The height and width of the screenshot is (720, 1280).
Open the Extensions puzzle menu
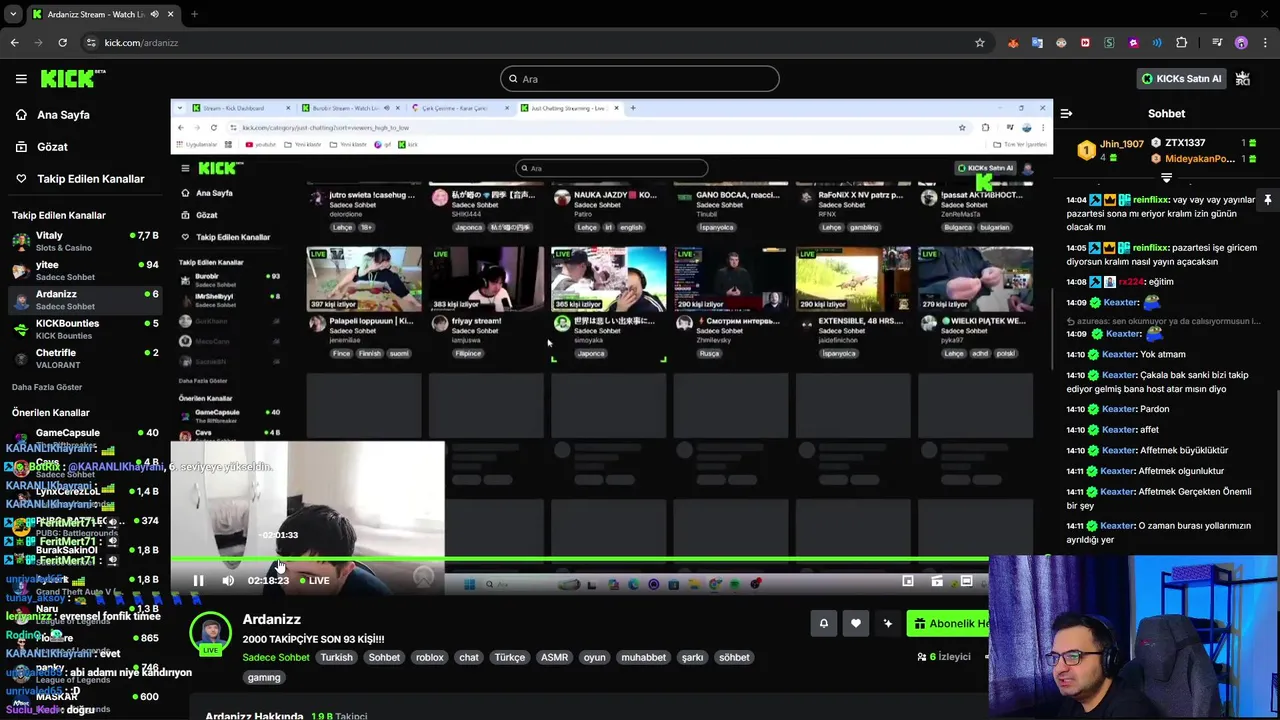[1181, 43]
